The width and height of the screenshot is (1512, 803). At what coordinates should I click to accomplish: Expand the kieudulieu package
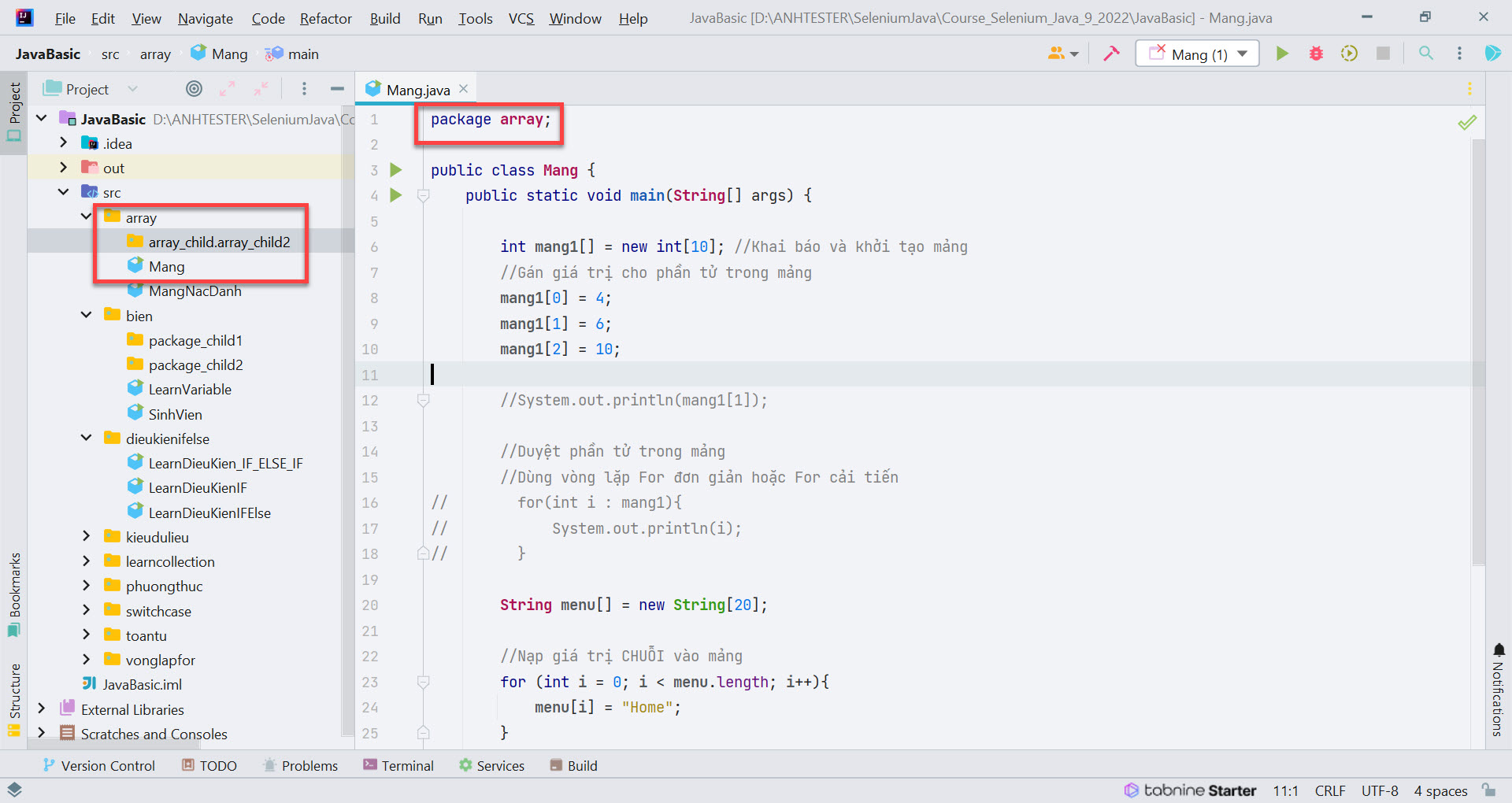[x=87, y=537]
